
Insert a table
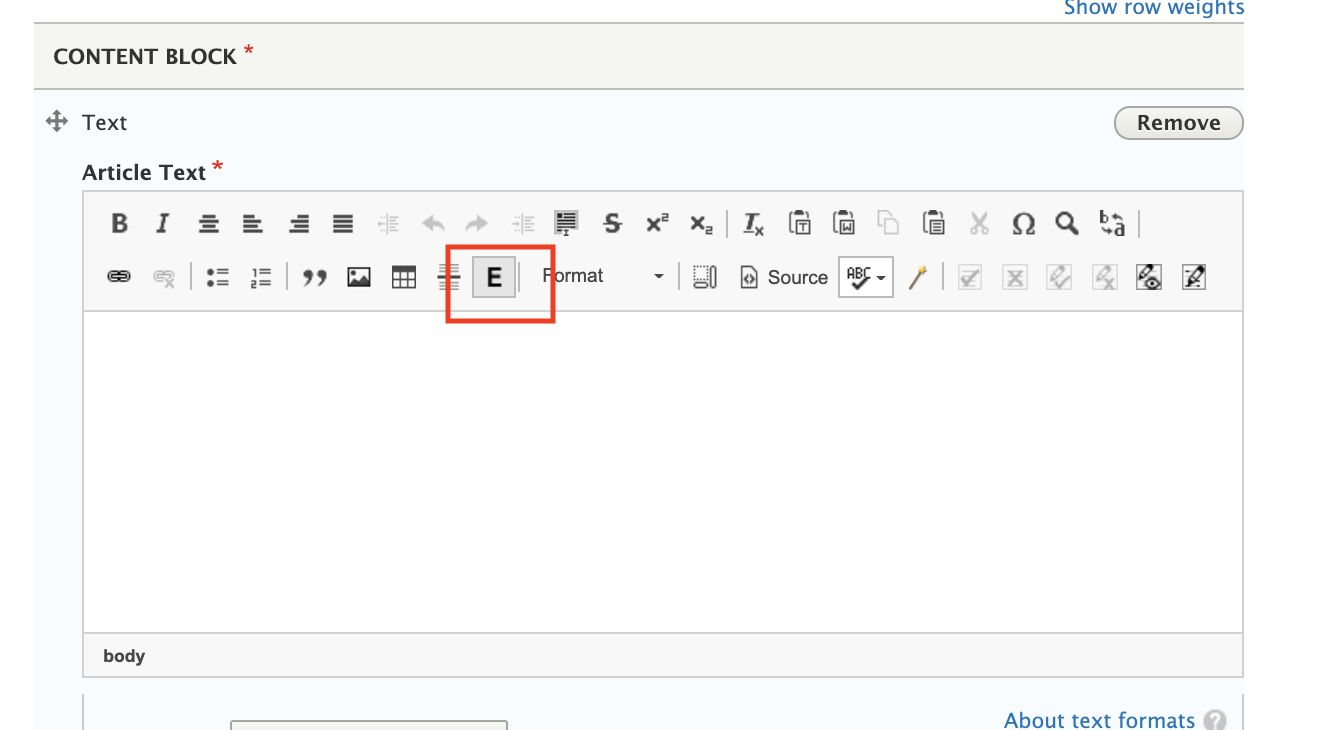click(404, 277)
